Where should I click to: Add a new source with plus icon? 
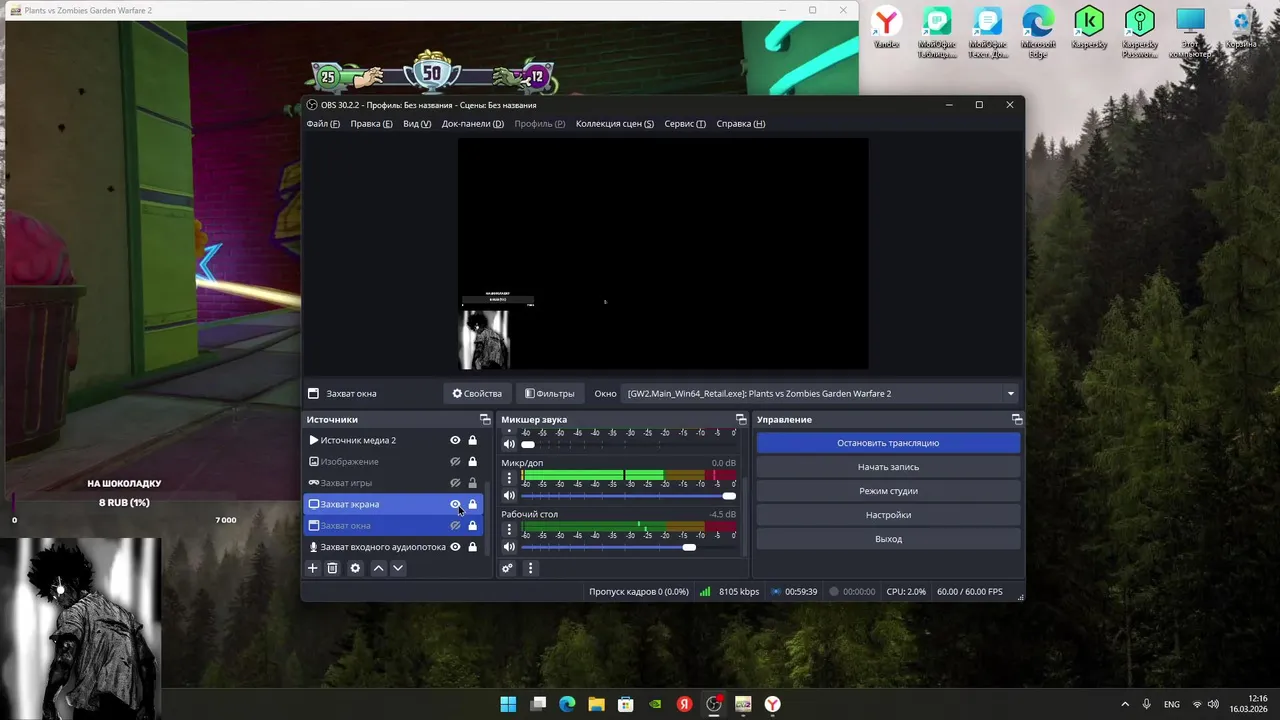tap(312, 568)
